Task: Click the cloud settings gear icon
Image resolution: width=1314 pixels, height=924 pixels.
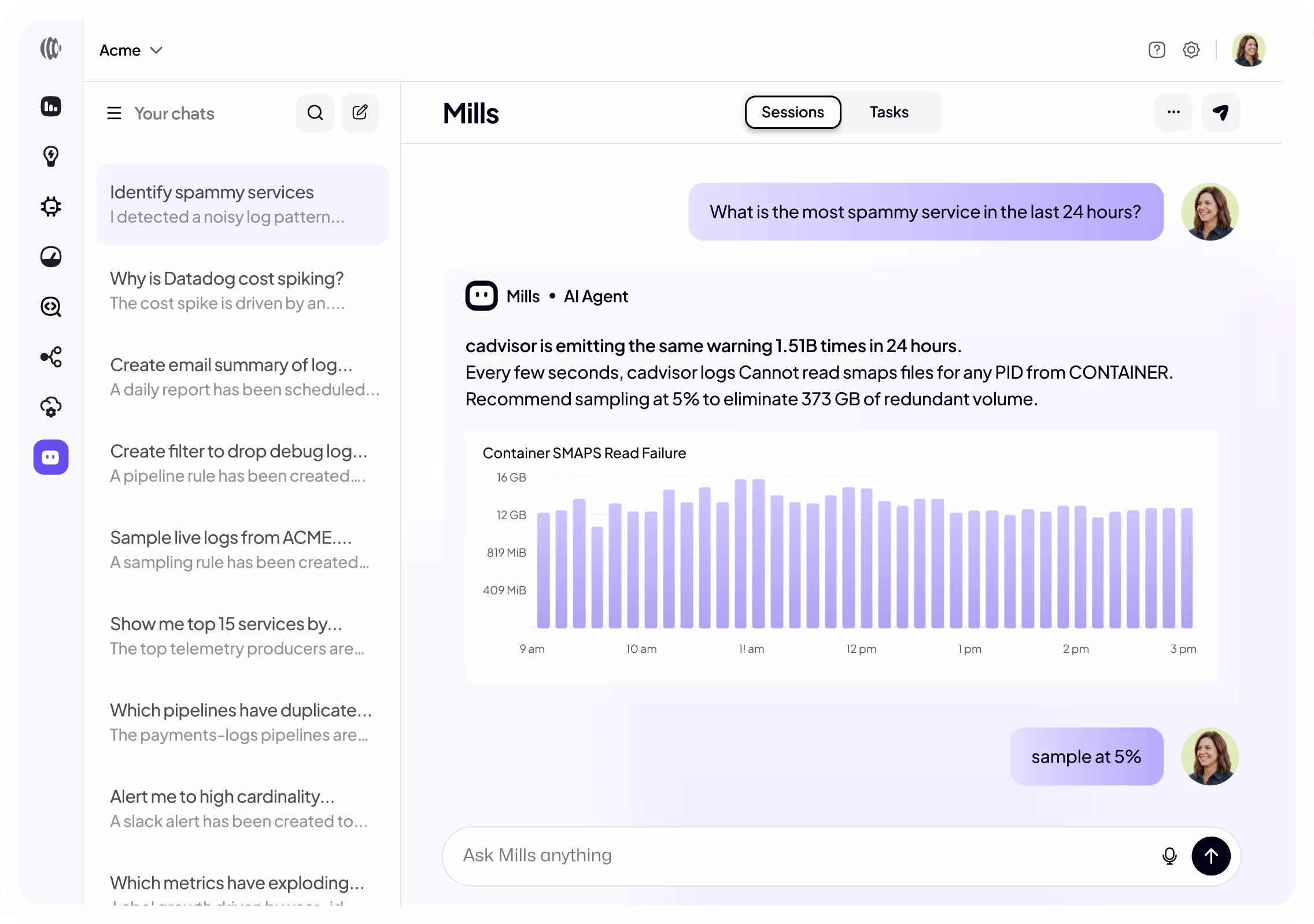Action: pos(51,407)
